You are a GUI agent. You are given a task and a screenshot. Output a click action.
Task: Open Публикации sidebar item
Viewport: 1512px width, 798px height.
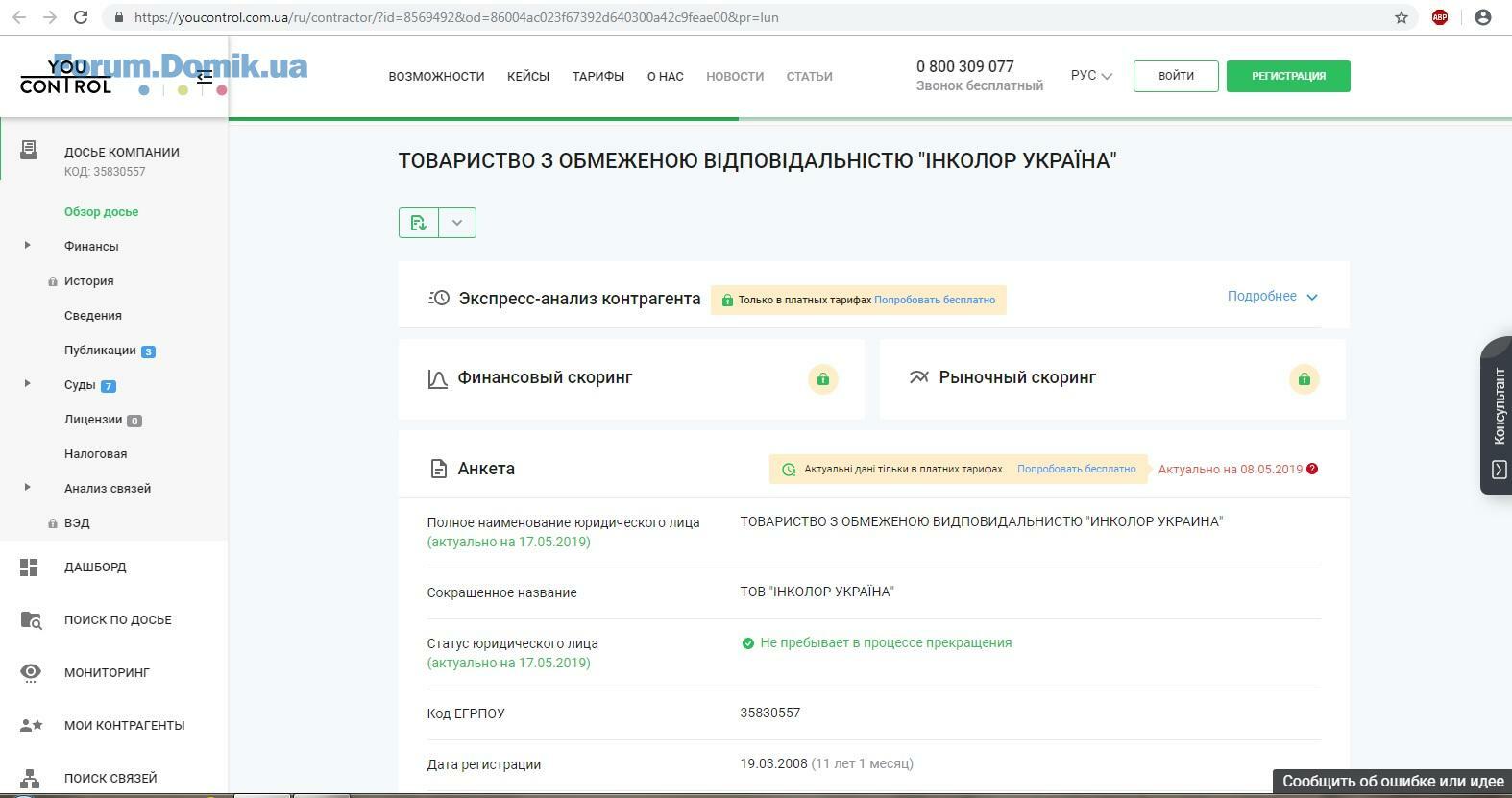point(100,350)
